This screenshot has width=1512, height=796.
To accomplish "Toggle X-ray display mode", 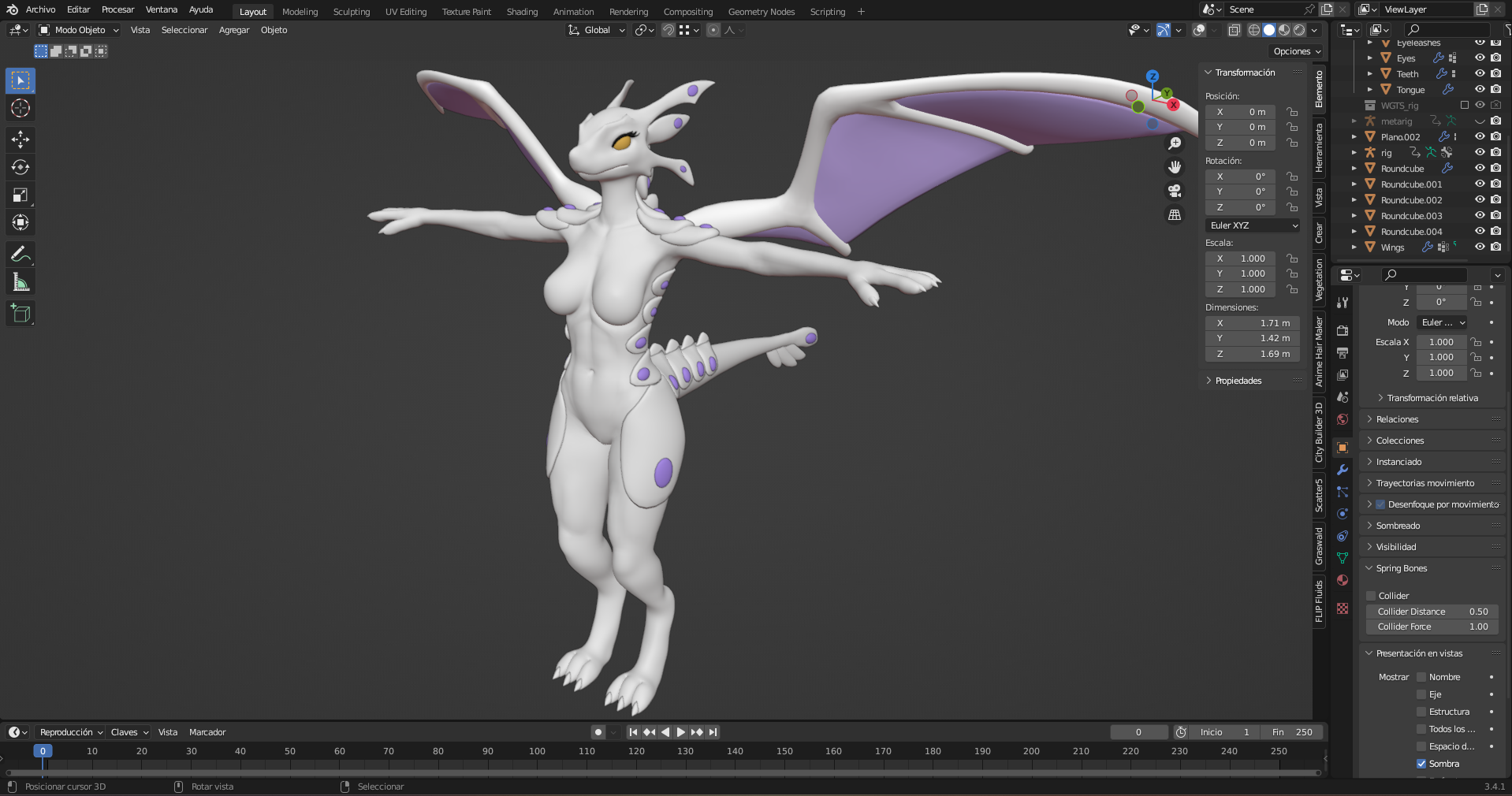I will coord(1235,30).
